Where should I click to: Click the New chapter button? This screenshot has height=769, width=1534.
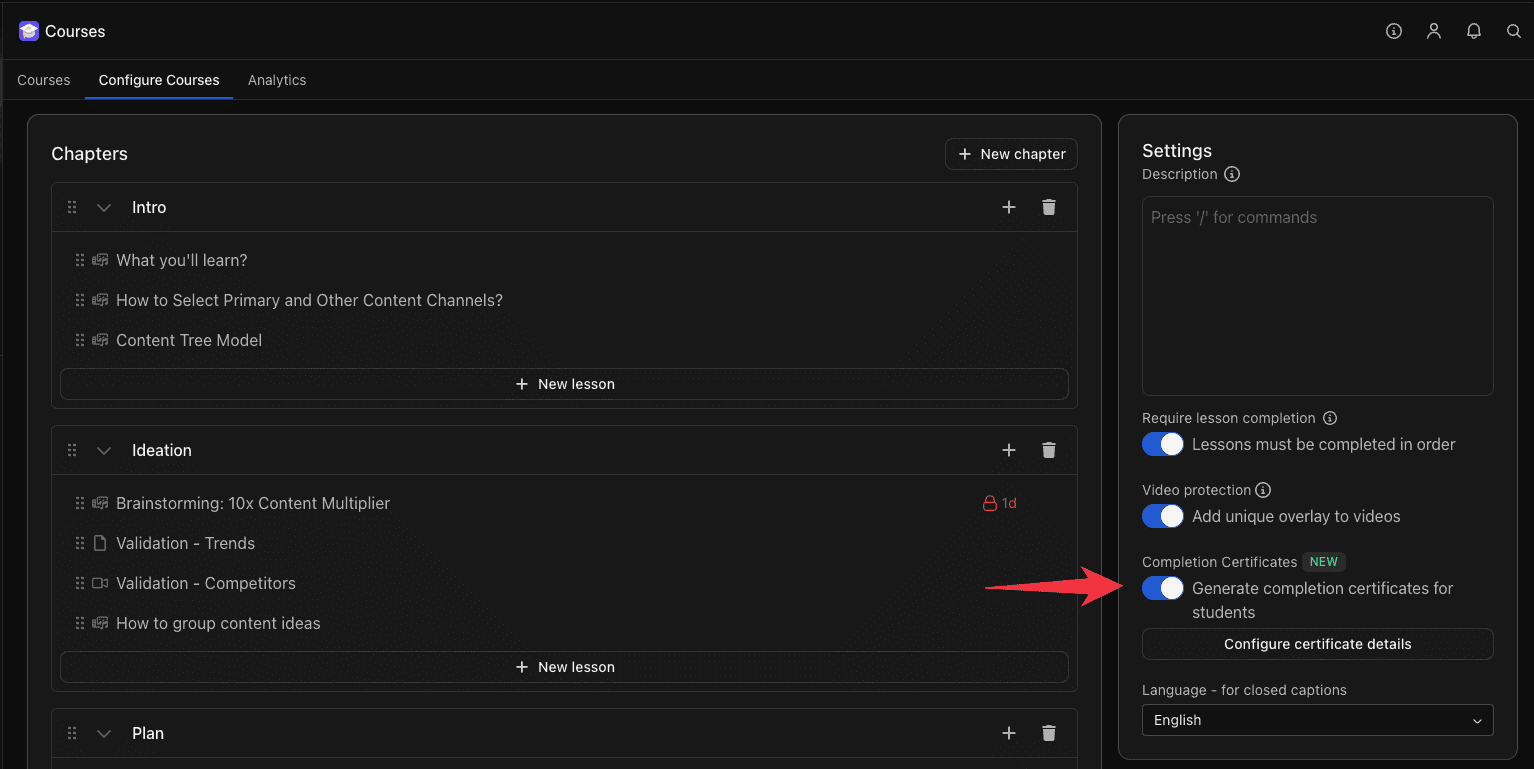(x=1011, y=154)
